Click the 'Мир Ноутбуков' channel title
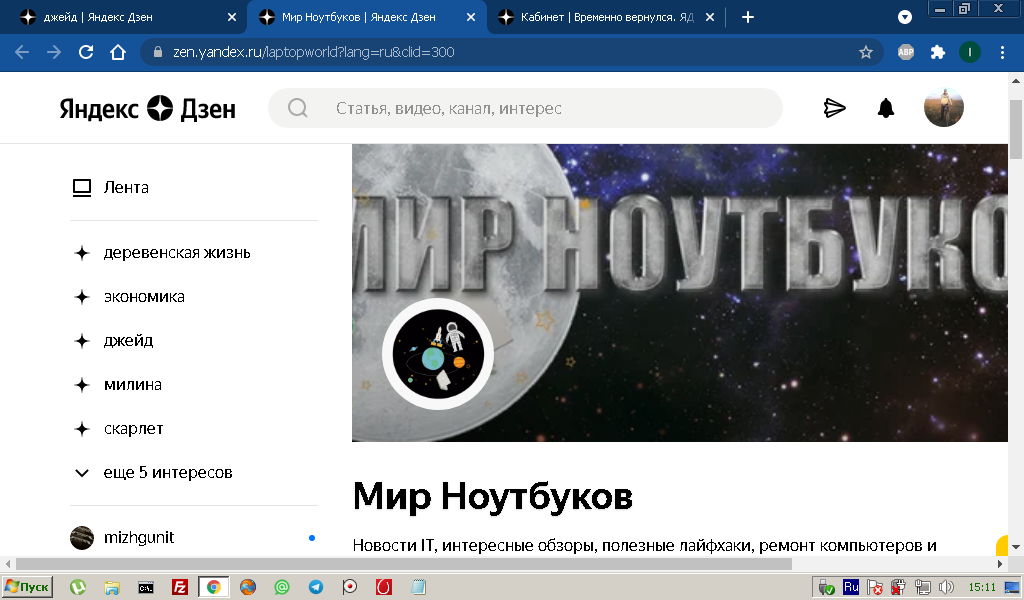The image size is (1024, 600). (x=492, y=496)
